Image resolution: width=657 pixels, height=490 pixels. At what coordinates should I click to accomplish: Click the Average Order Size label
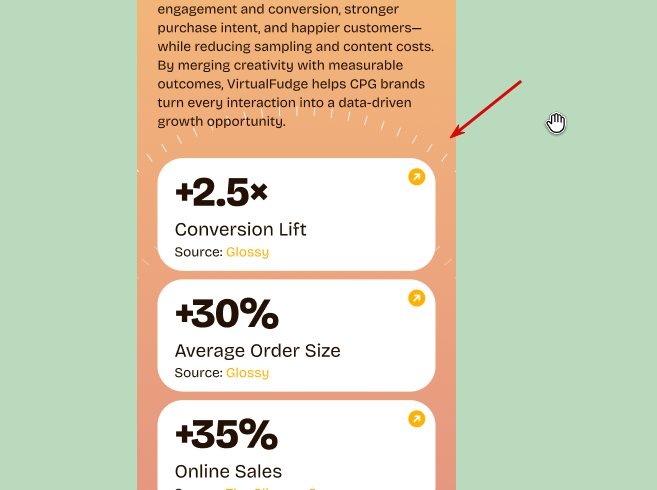click(x=257, y=350)
